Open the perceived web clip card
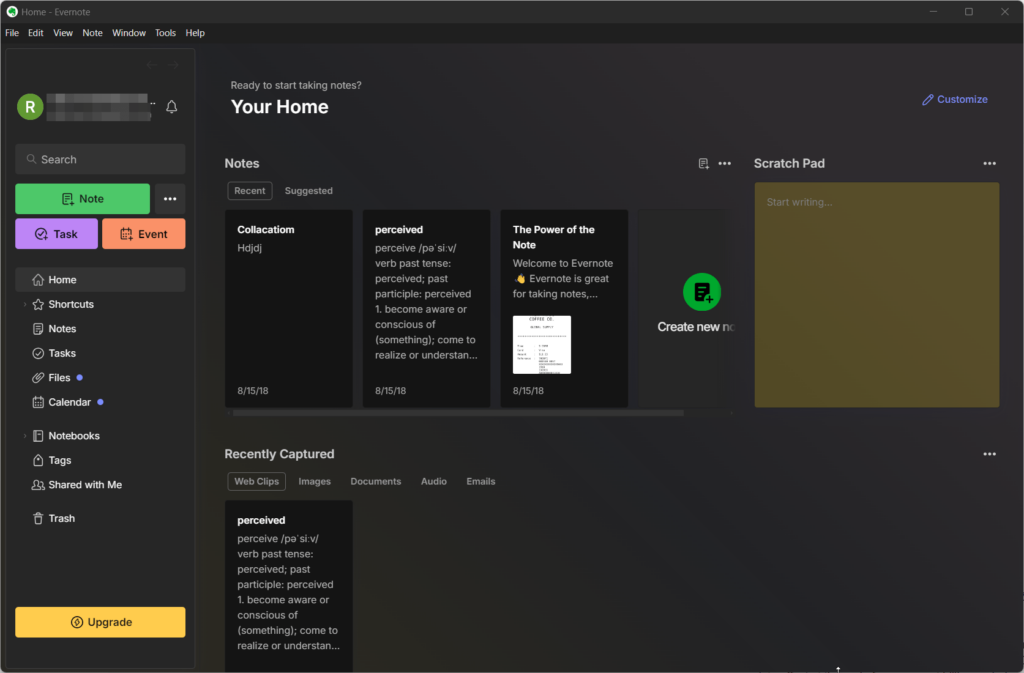Viewport: 1024px width, 673px height. coord(289,586)
